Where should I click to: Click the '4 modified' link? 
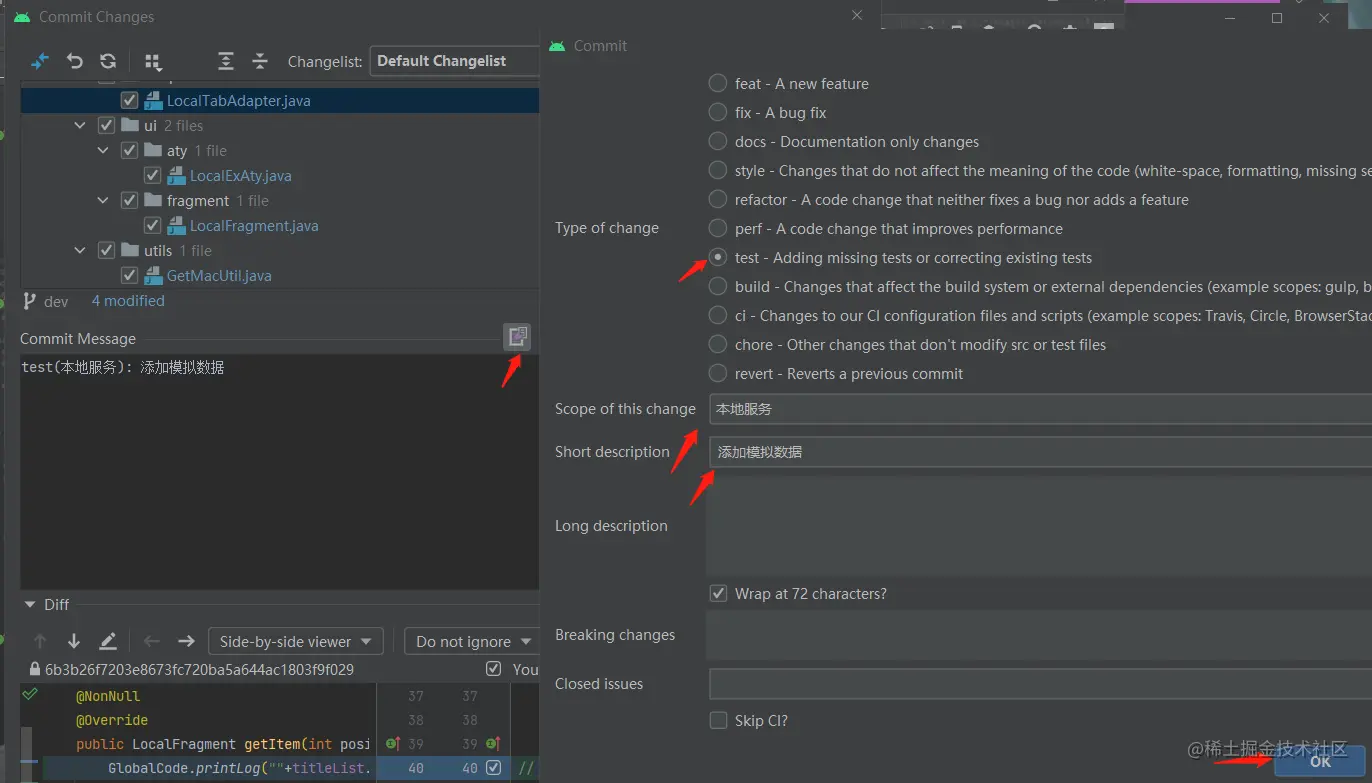point(128,301)
